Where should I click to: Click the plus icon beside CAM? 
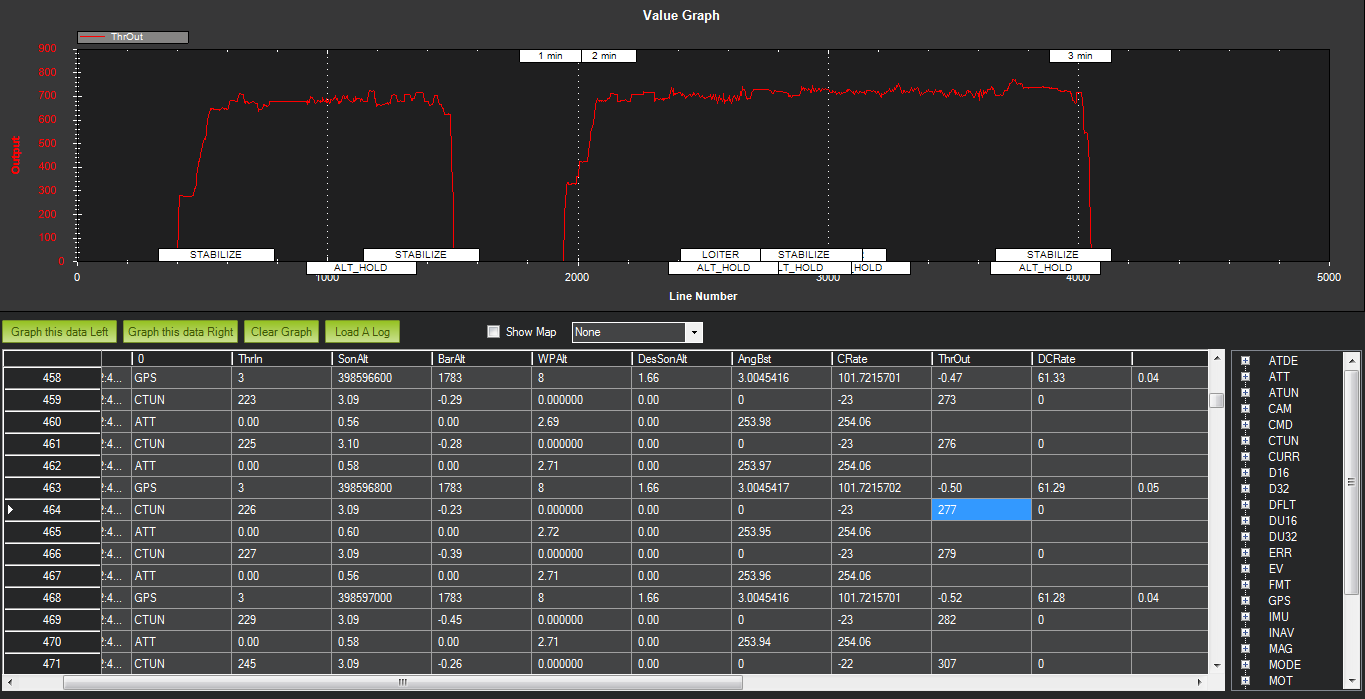(x=1245, y=409)
